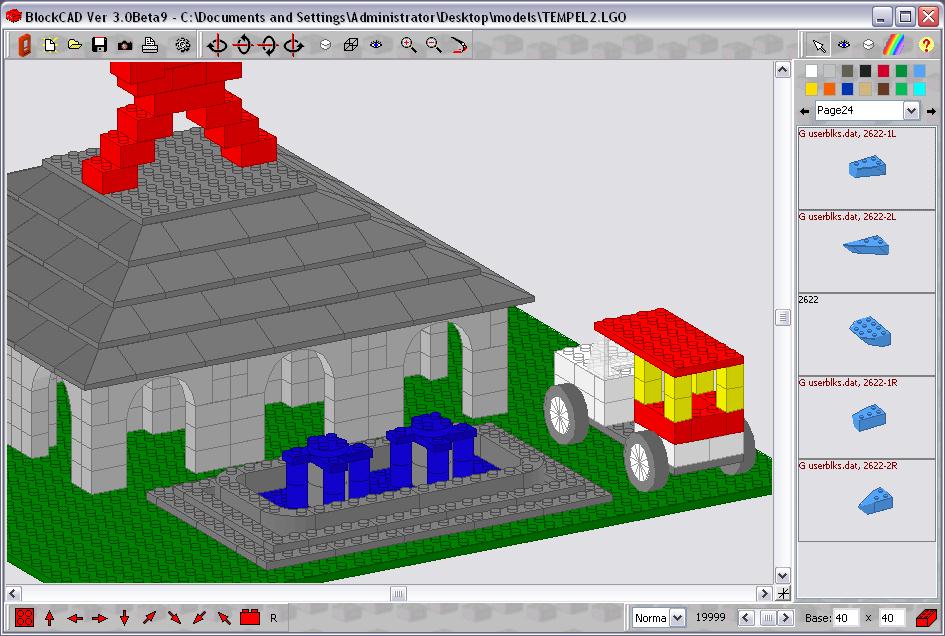Viewport: 945px width, 636px height.
Task: Zoom out with the minus magnifier
Action: 433,45
